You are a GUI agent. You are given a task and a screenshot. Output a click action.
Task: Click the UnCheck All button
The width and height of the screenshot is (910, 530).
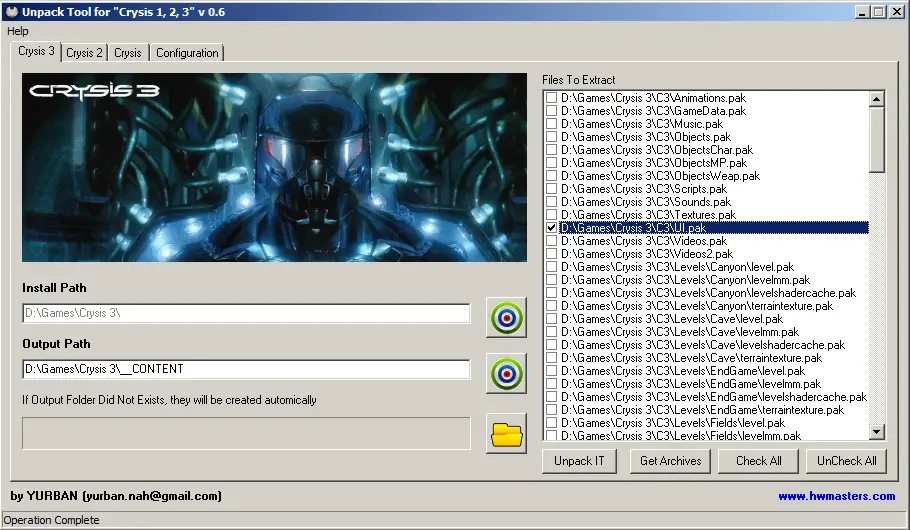click(847, 461)
